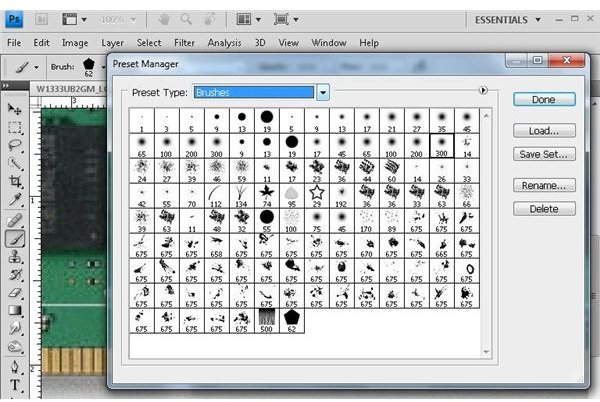Click the Save Set... button
The height and width of the screenshot is (402, 600).
tap(544, 154)
